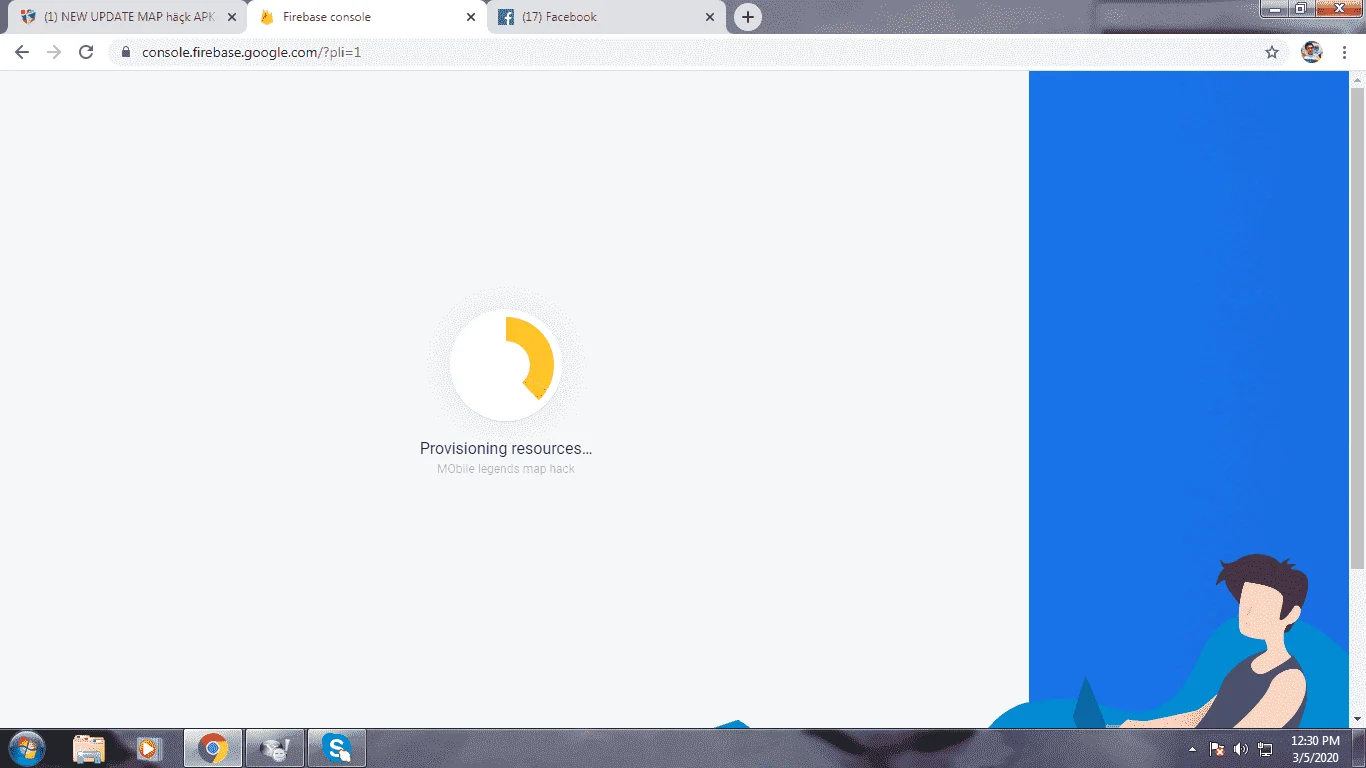Click the MObile legends map hack label
1366x768 pixels.
pyautogui.click(x=506, y=469)
